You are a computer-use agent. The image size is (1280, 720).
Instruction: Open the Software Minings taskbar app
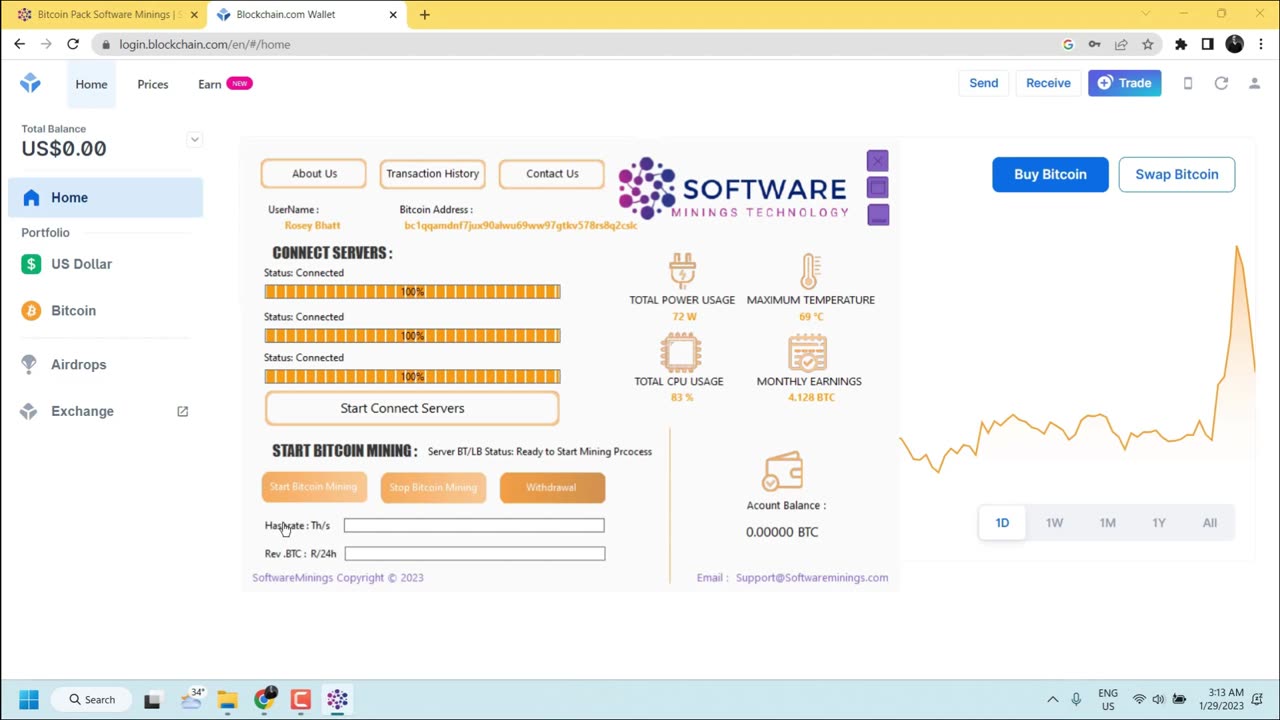click(337, 699)
